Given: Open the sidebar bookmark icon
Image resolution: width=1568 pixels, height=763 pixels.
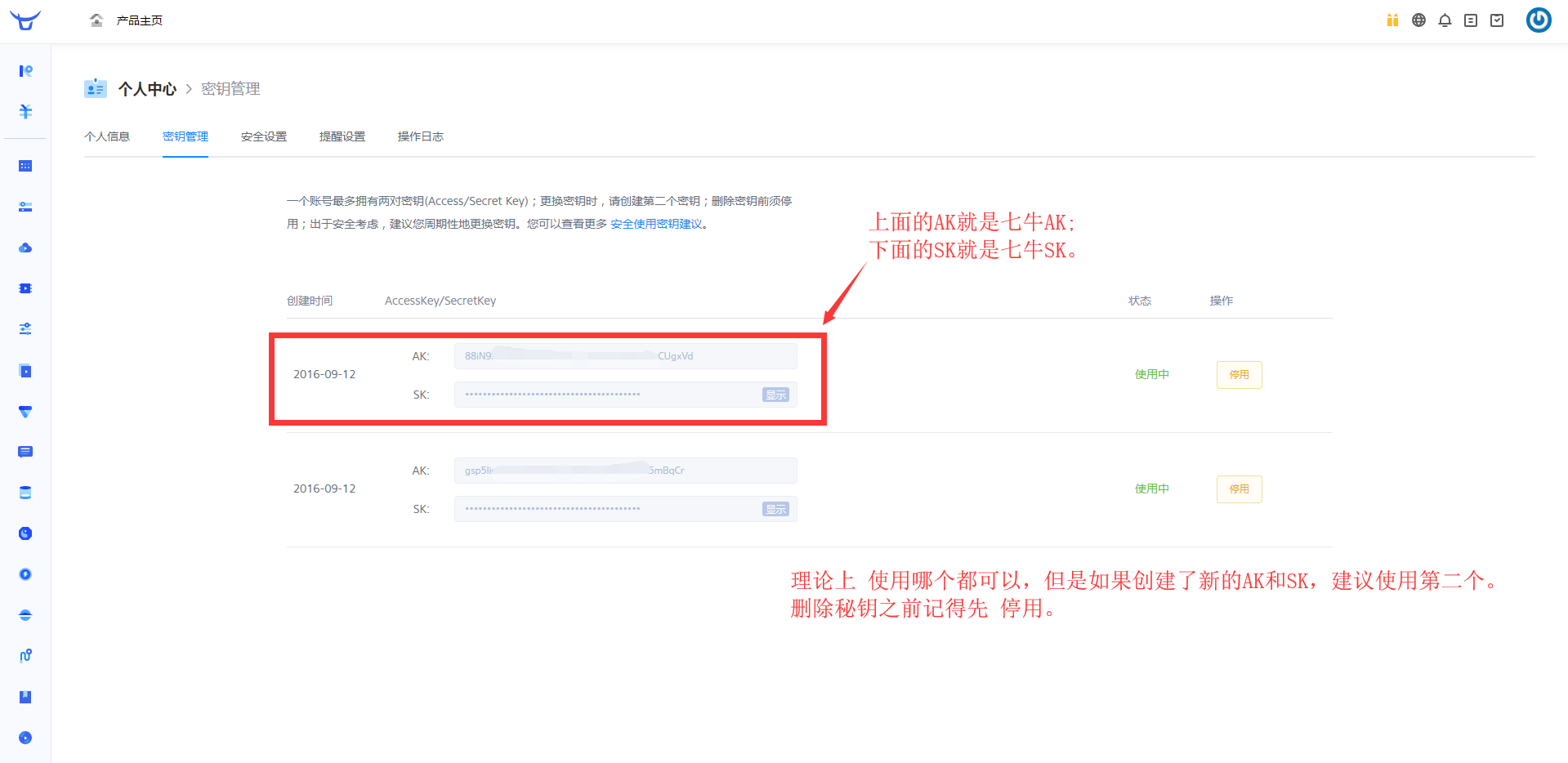Looking at the screenshot, I should (25, 697).
